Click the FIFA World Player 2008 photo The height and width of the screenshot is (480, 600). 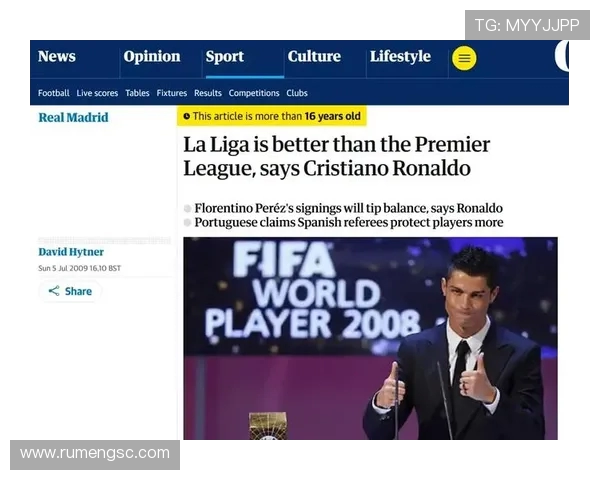coord(370,338)
